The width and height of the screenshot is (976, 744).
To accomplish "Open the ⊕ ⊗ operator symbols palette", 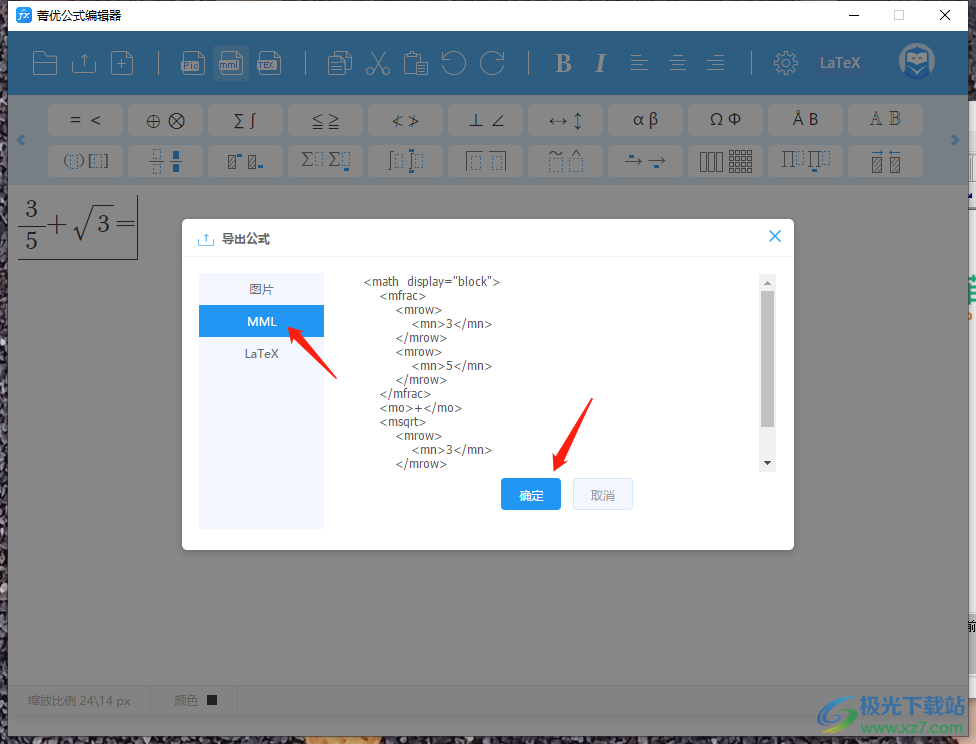I will point(166,120).
